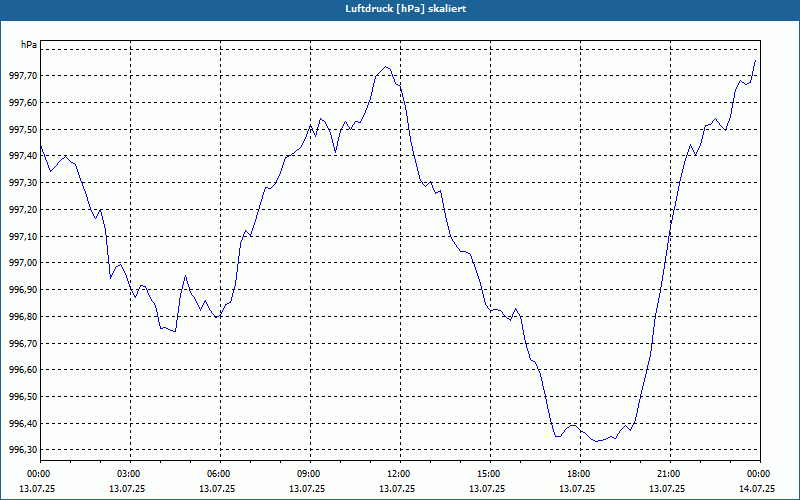Select the 997,00 y-axis value
Image resolution: width=800 pixels, height=500 pixels.
click(23, 263)
